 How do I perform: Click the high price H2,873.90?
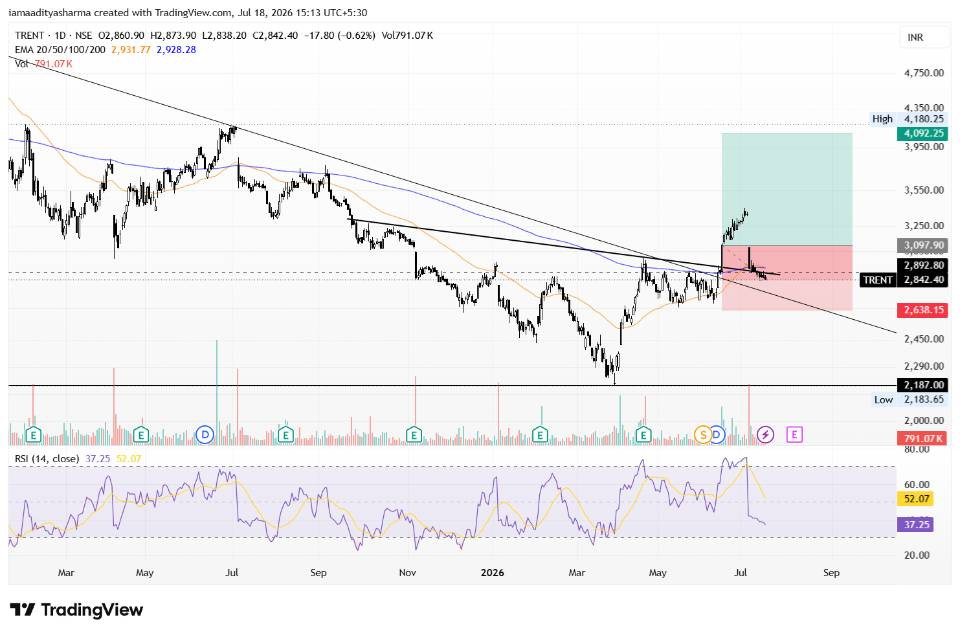(x=173, y=36)
